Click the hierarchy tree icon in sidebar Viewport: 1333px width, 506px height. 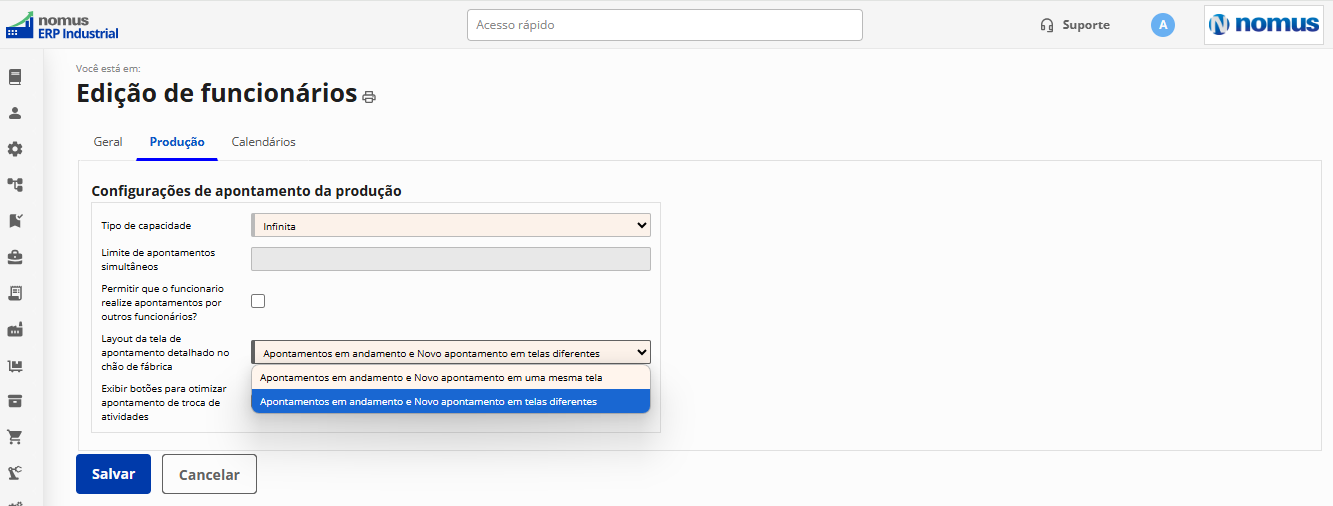15,185
